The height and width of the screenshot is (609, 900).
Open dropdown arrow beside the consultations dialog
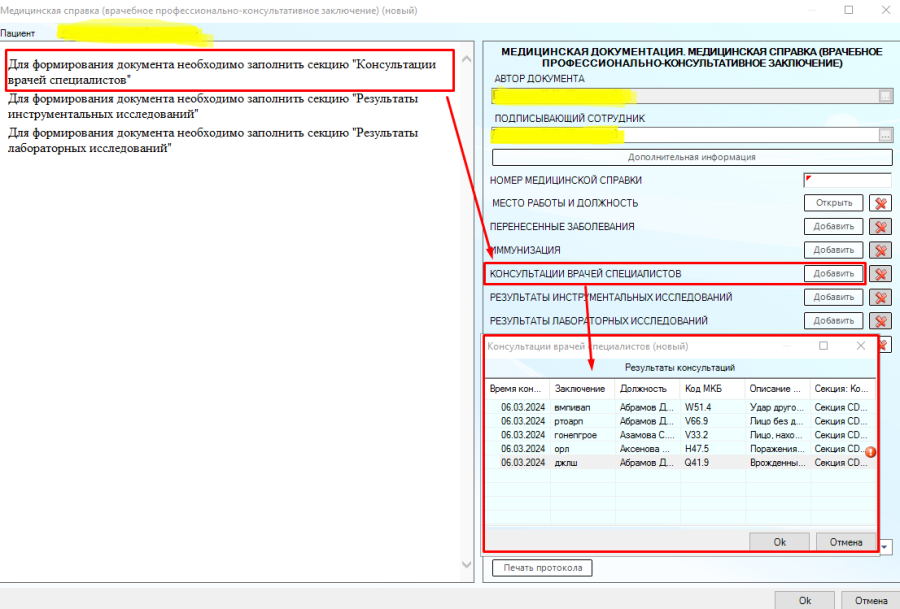tap(885, 546)
